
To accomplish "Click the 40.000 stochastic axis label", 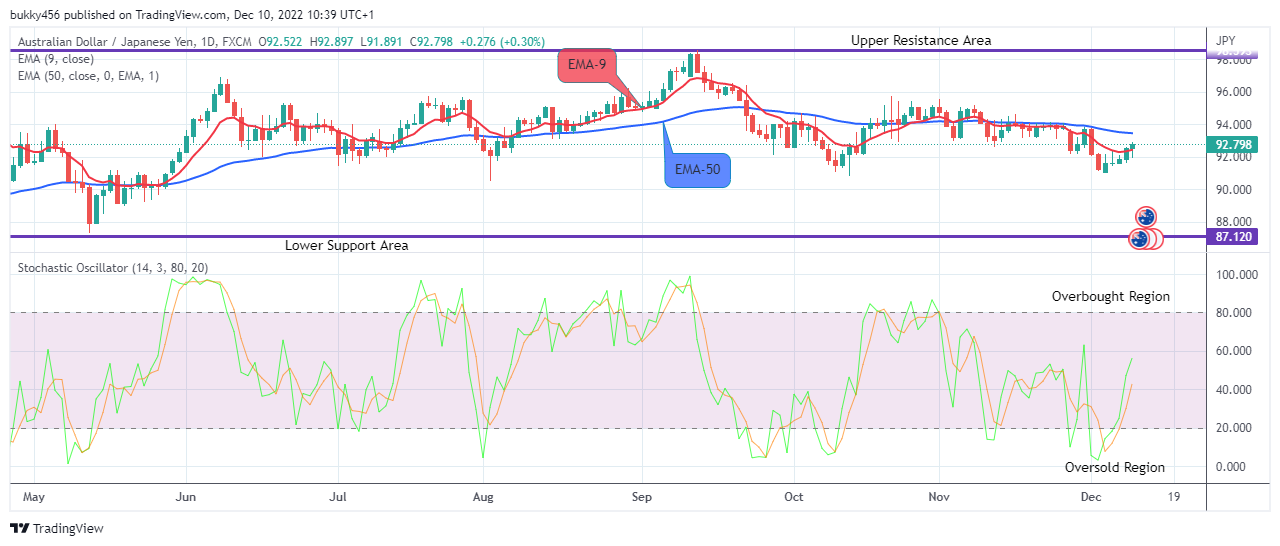I will 1232,390.
